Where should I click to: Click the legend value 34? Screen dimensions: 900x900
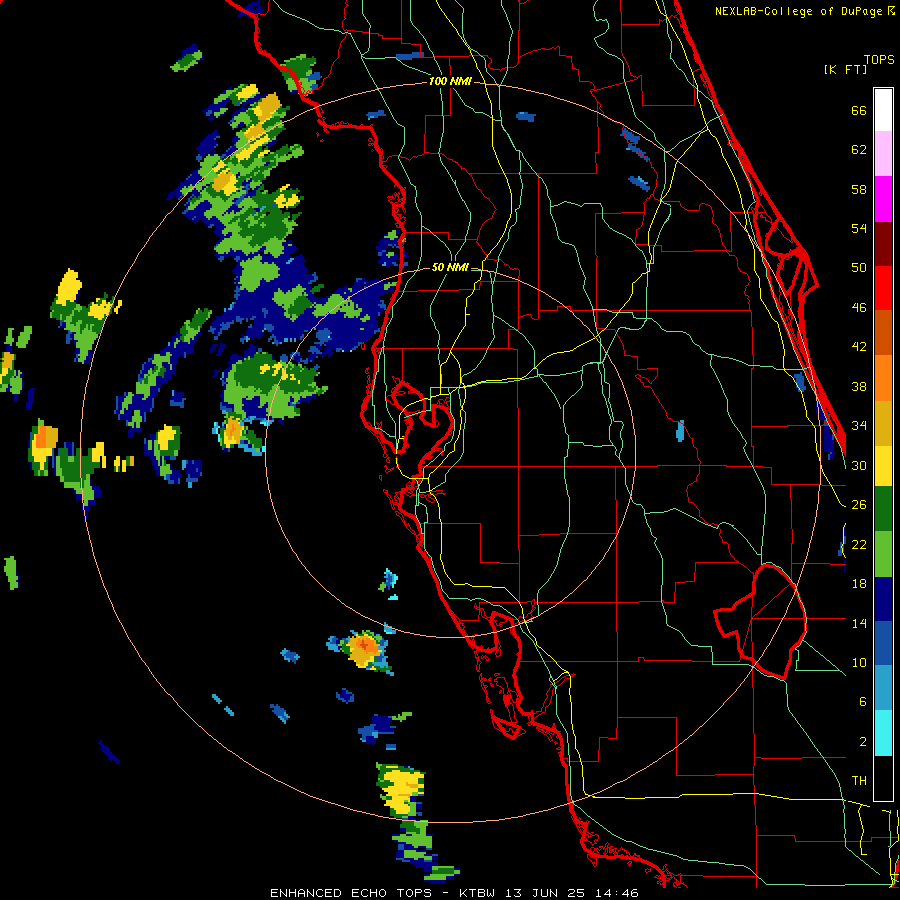pyautogui.click(x=859, y=426)
